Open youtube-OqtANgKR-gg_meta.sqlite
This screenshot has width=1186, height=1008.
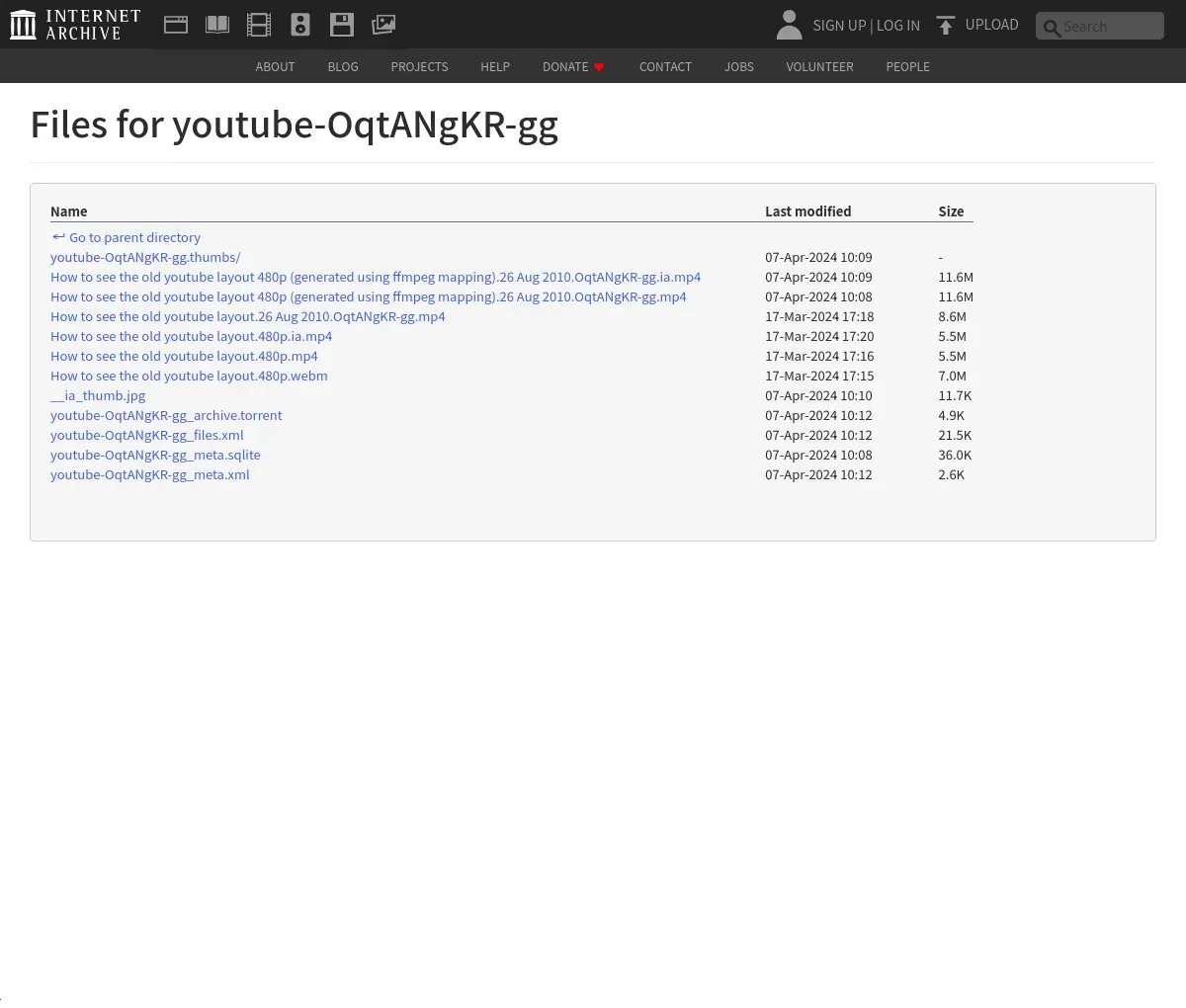[155, 455]
